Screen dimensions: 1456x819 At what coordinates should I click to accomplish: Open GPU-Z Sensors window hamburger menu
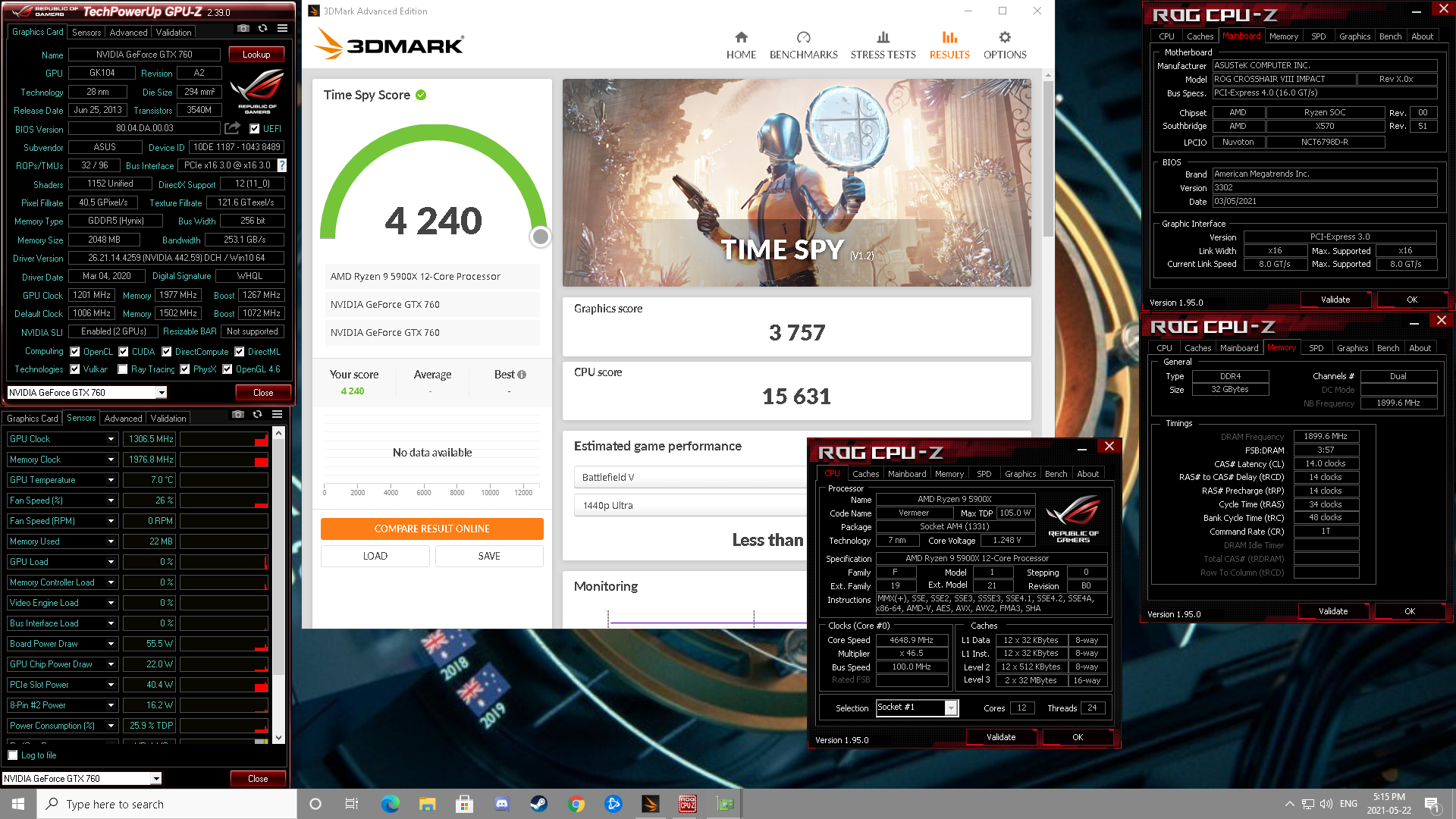(x=278, y=414)
